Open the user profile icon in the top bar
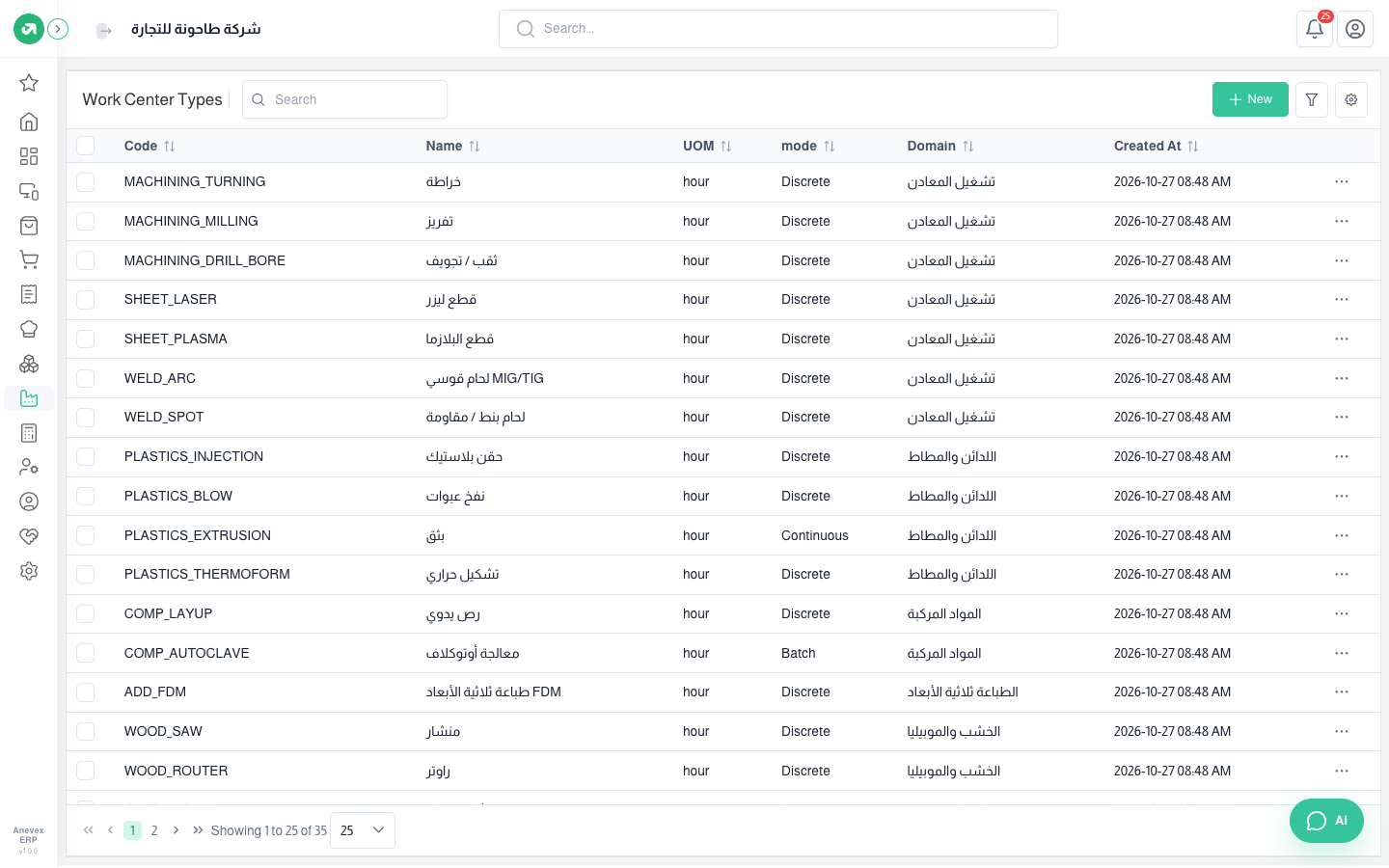The width and height of the screenshot is (1389, 868). [x=1355, y=29]
